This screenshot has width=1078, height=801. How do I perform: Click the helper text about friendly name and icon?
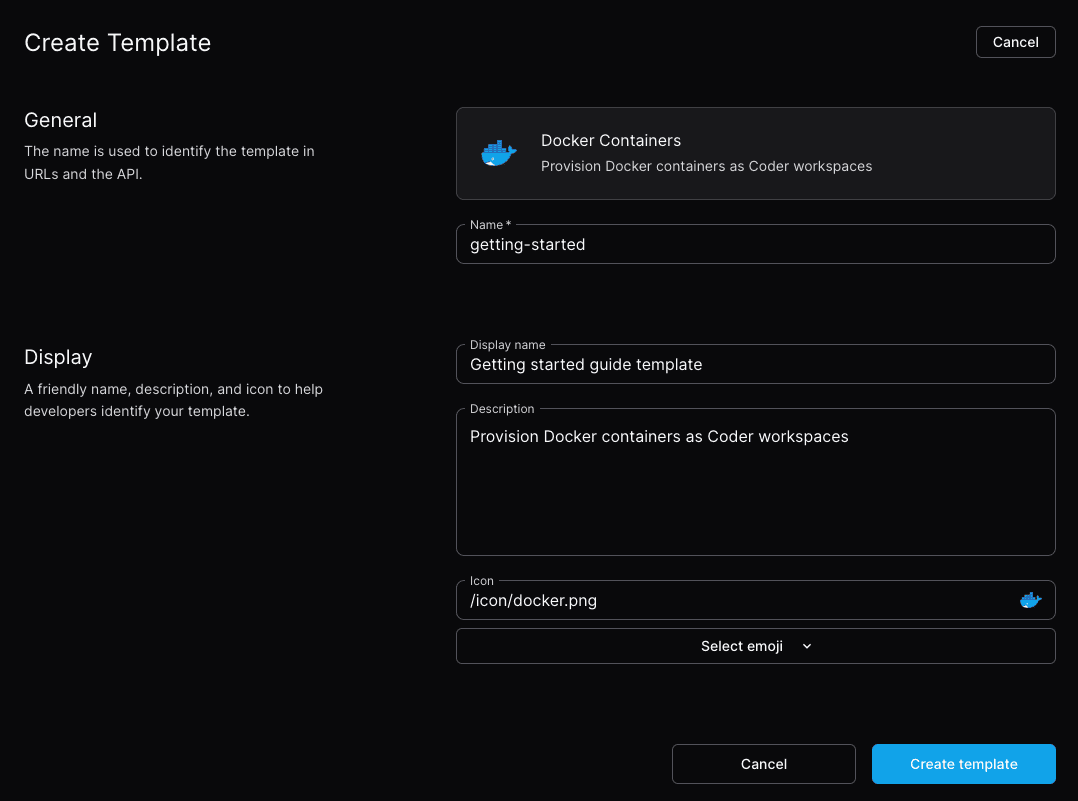click(173, 400)
